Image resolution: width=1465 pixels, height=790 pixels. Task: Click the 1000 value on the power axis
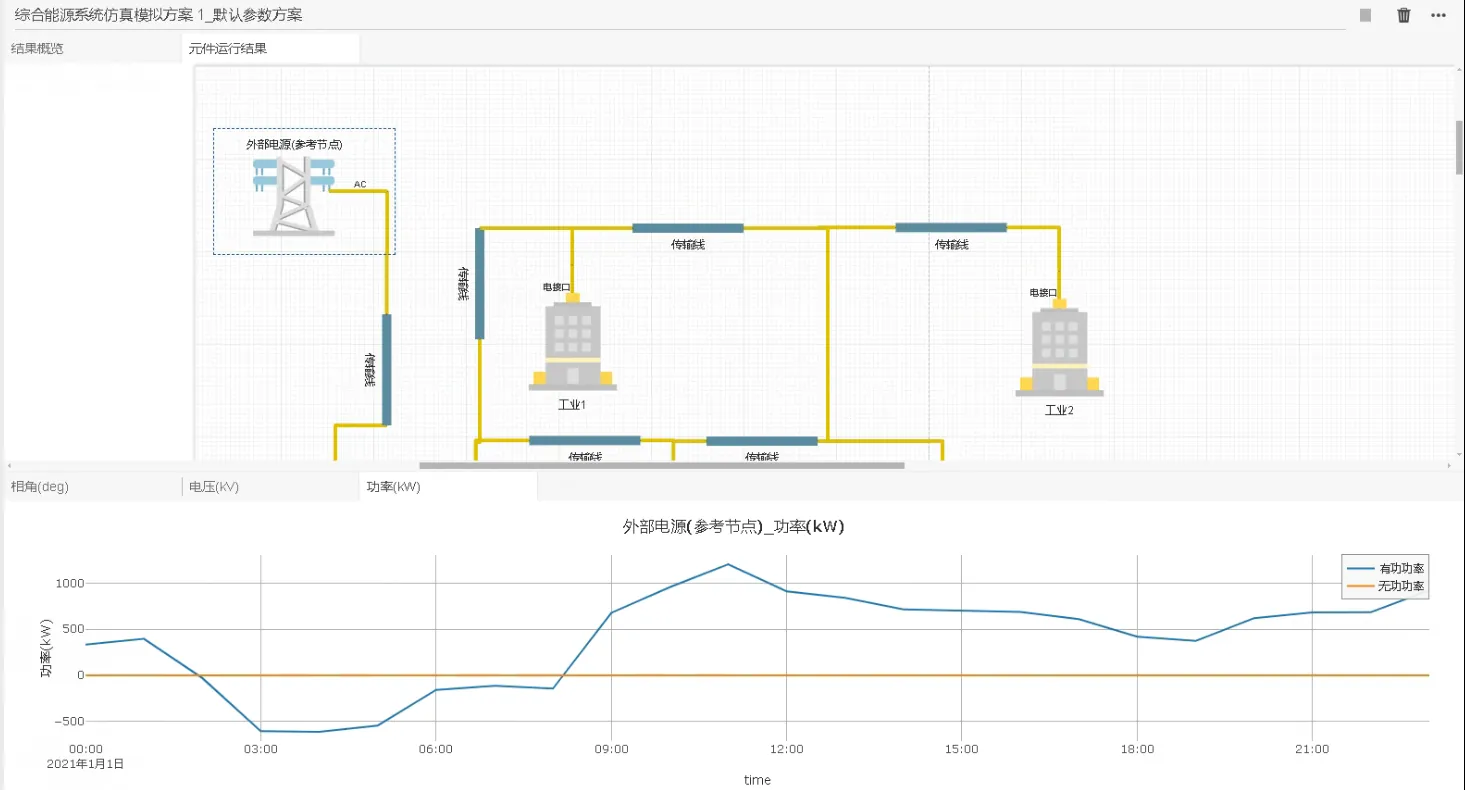tap(70, 583)
